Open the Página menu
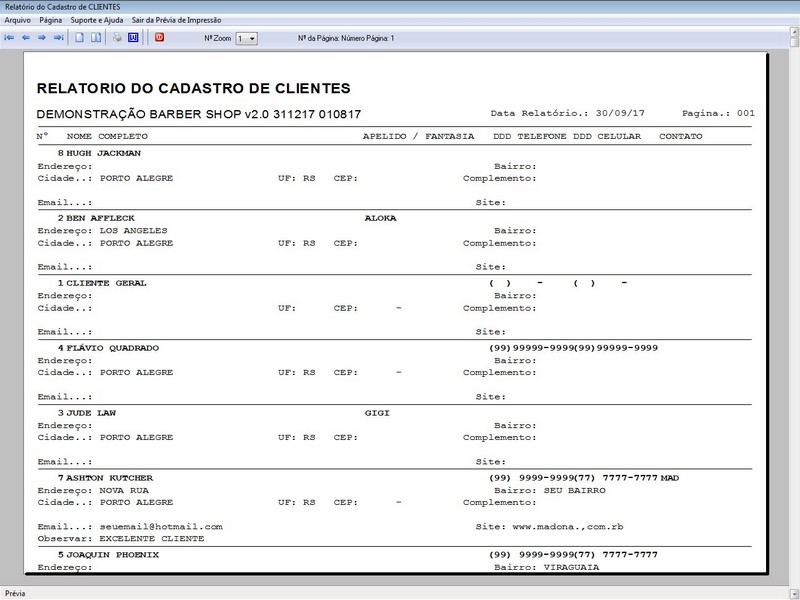Viewport: 800px width, 600px height. pyautogui.click(x=51, y=20)
